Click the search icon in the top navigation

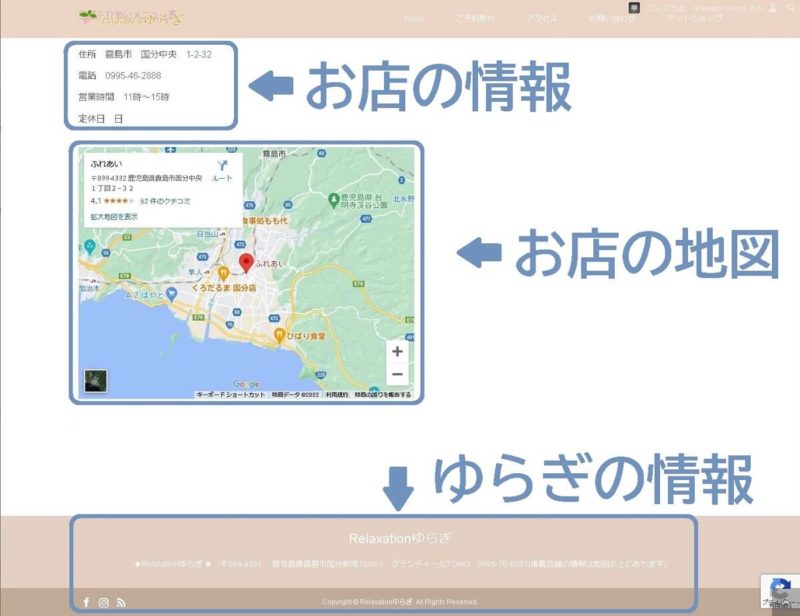pos(790,8)
